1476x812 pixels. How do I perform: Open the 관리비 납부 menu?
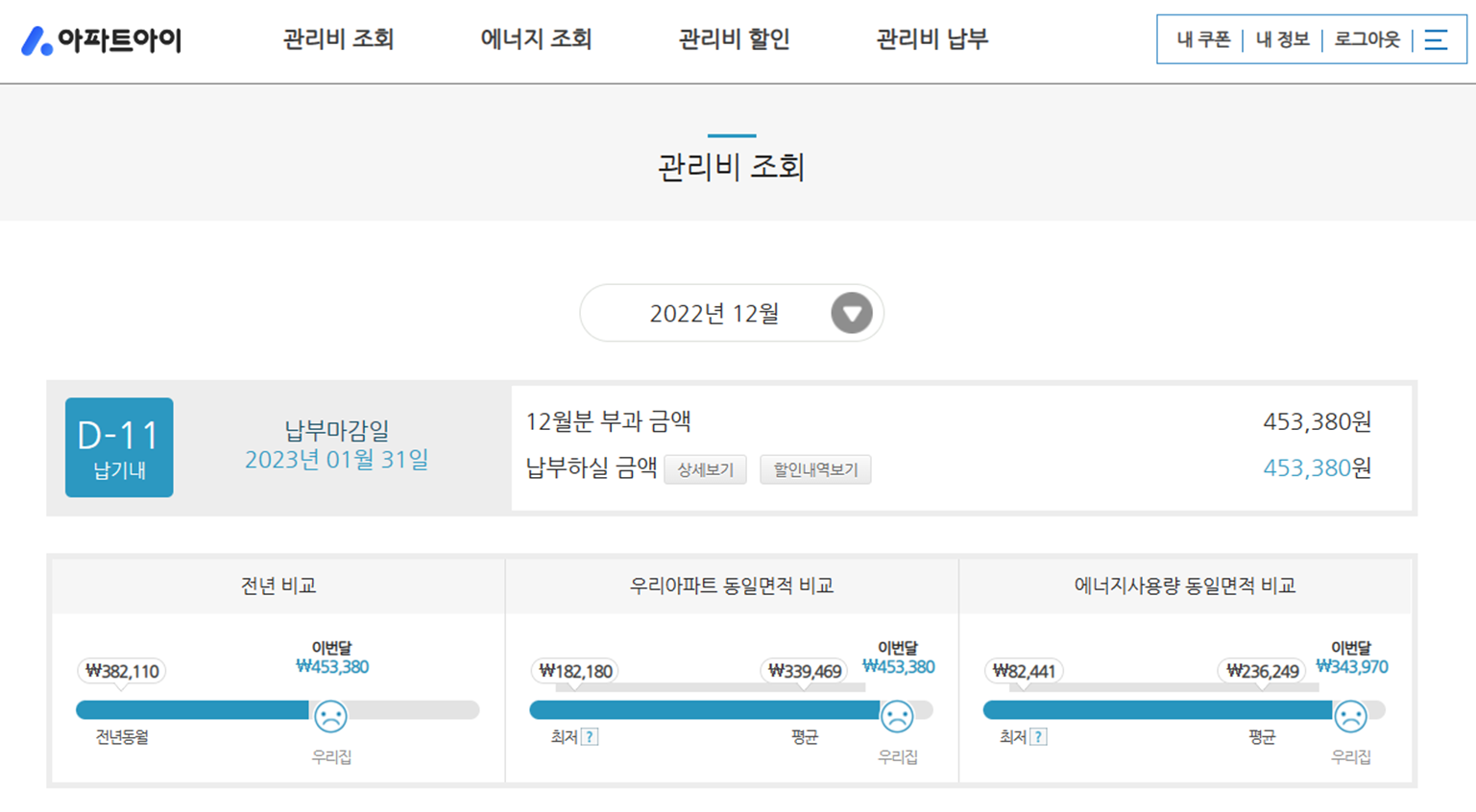[931, 39]
